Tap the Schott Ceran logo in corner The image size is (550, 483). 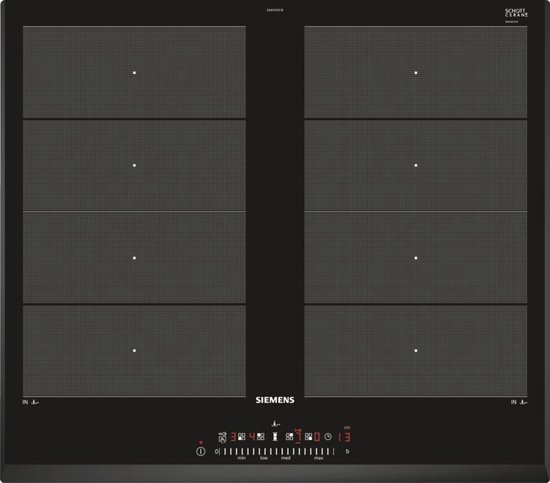coord(516,14)
